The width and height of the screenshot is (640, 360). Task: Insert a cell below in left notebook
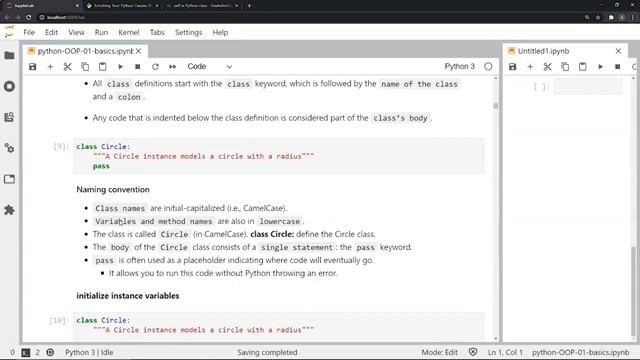[x=50, y=67]
